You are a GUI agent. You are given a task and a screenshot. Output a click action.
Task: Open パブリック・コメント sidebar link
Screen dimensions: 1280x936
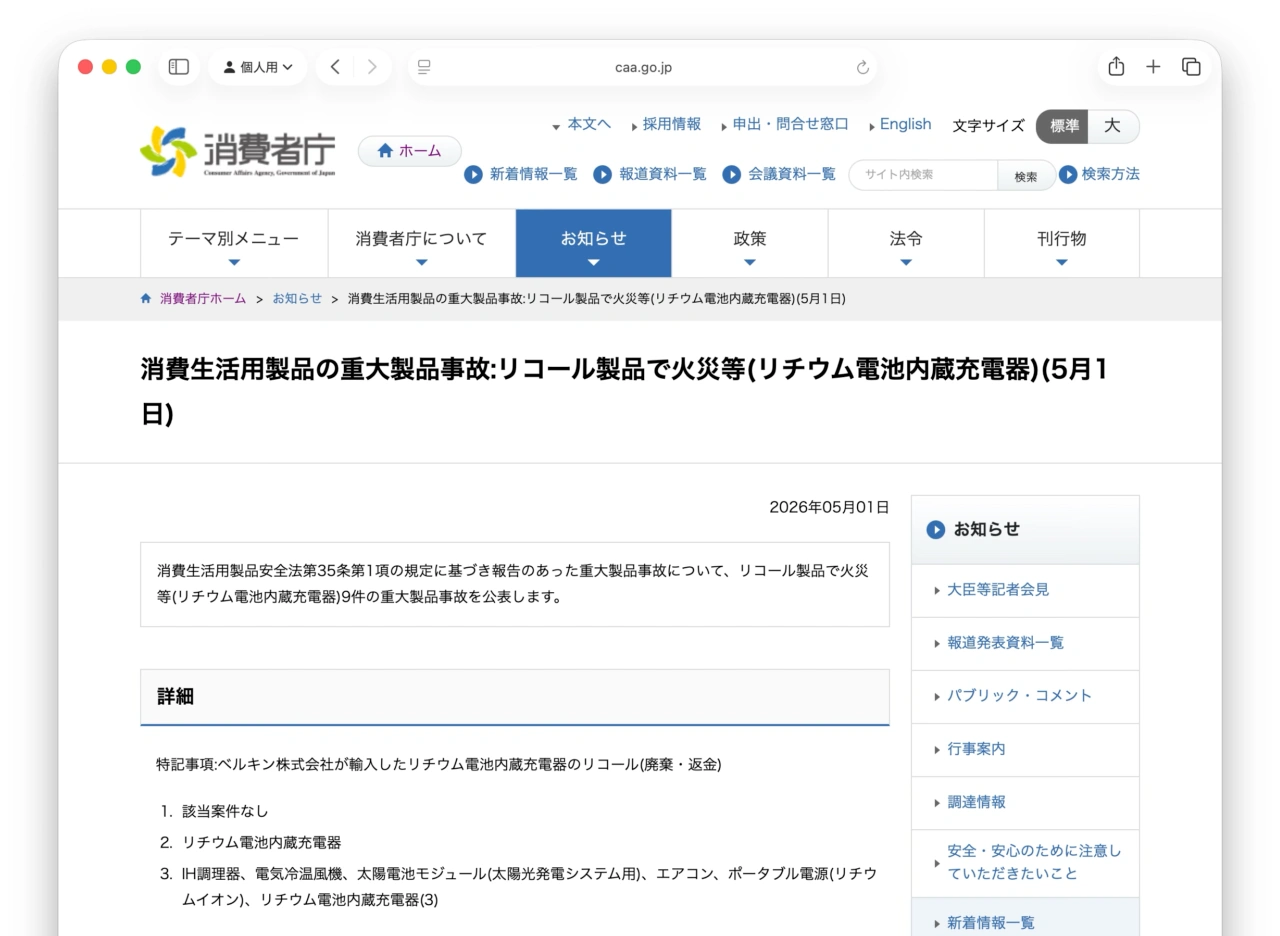tap(1019, 696)
